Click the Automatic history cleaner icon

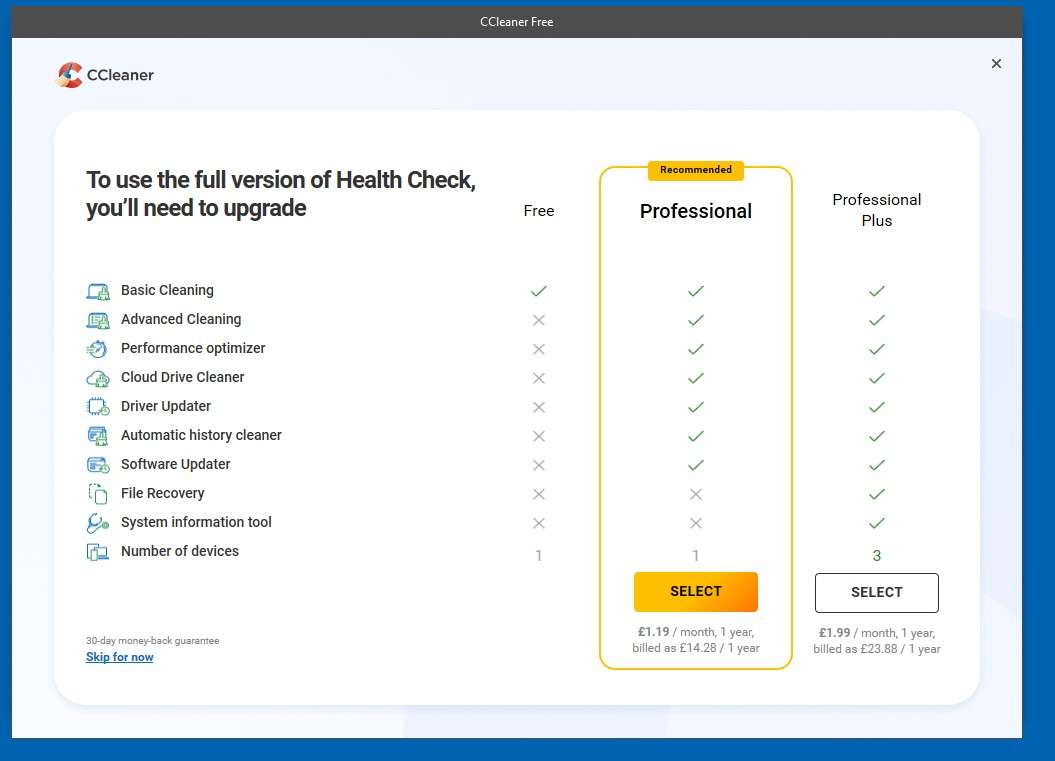point(97,436)
